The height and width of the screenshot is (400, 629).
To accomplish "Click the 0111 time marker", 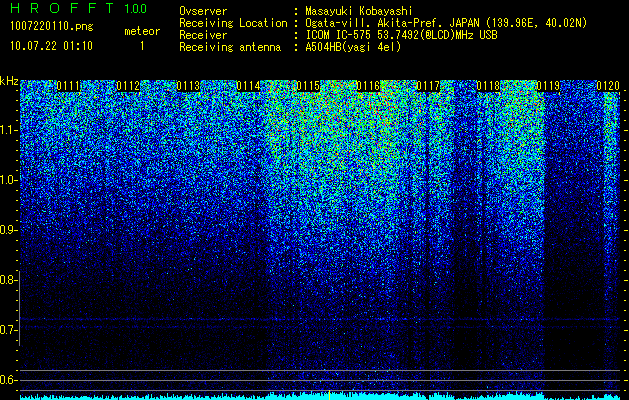I will click(x=69, y=86).
